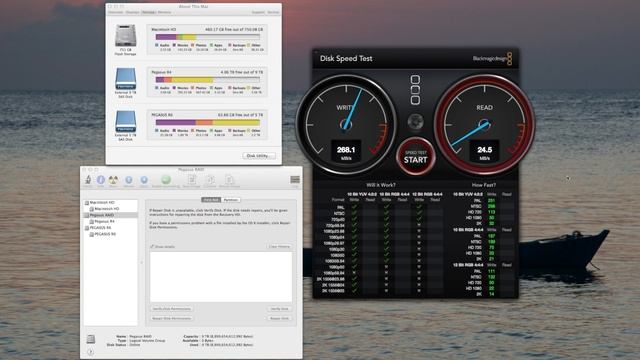This screenshot has height=360, width=640.
Task: Click the Write speed gauge dial
Action: [x=346, y=124]
